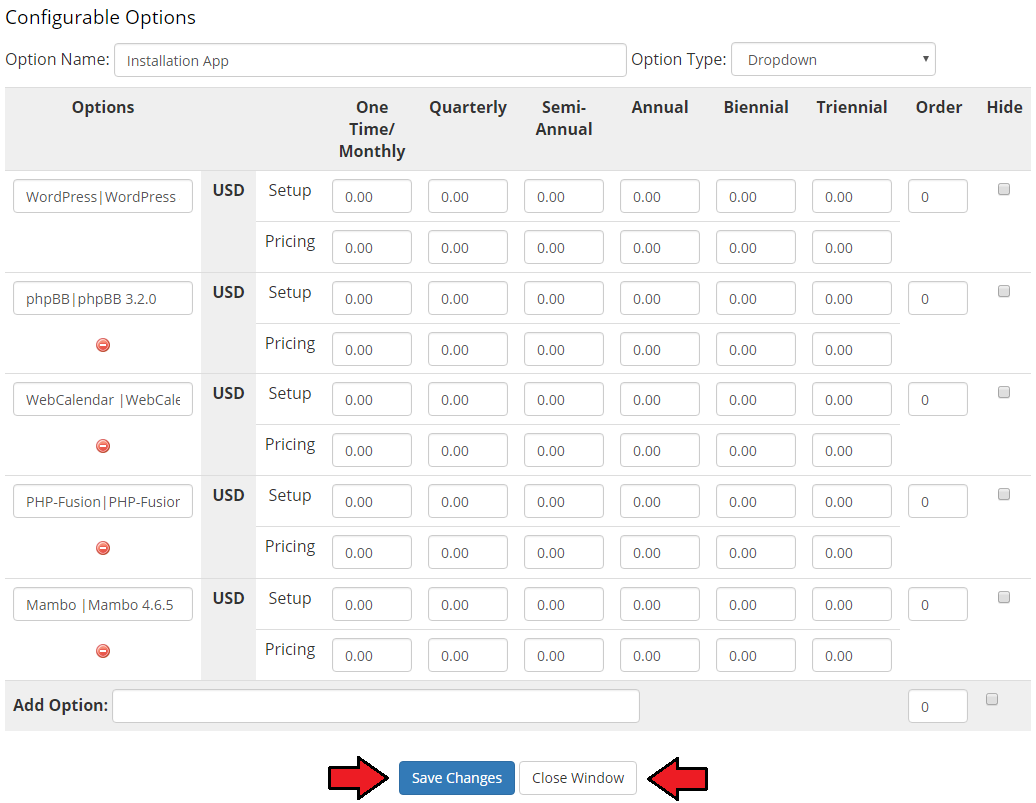Open the Option Type dropdown

tap(833, 59)
